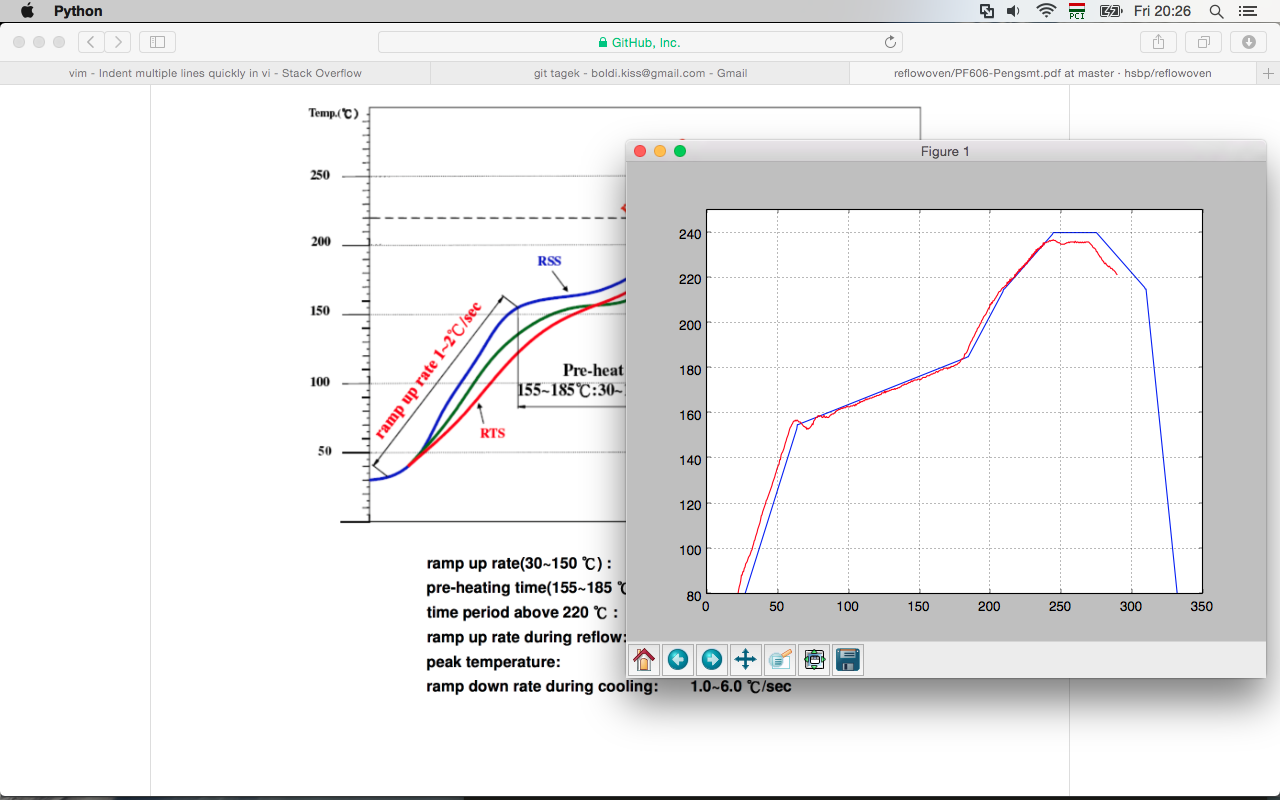Click the Home reset view icon in Figure toolbar
1280x800 pixels.
coord(644,660)
